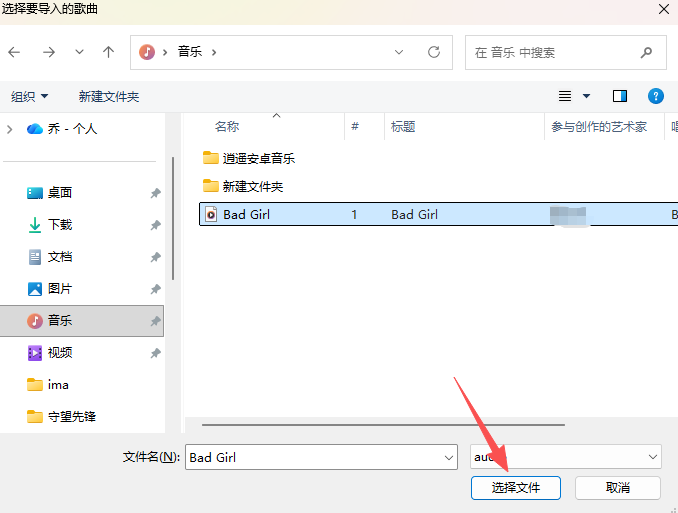Screen dimensions: 678x513
Task: Select the 逍遥安卓音乐 folder
Action: (x=249, y=159)
